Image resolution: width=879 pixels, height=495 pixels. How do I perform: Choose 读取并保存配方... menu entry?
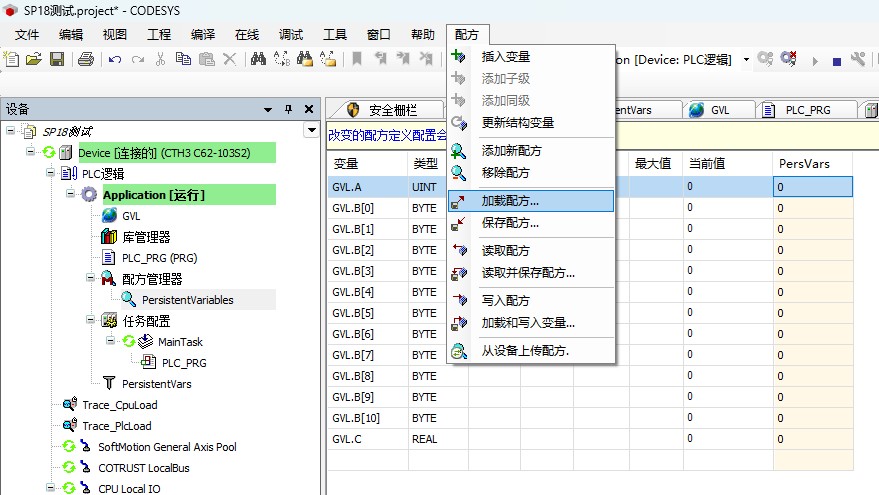tap(531, 273)
